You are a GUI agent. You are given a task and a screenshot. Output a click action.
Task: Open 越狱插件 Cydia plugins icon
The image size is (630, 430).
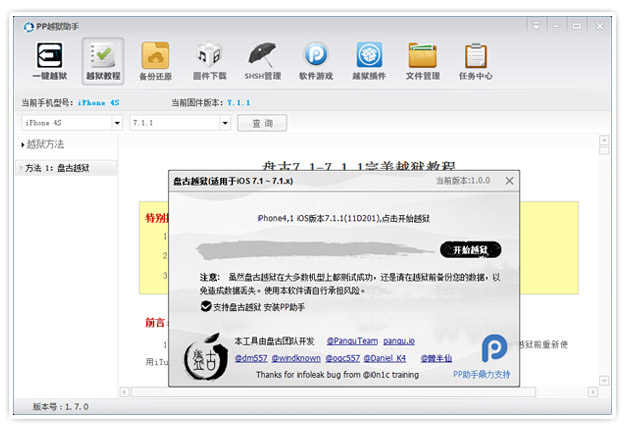coord(369,61)
